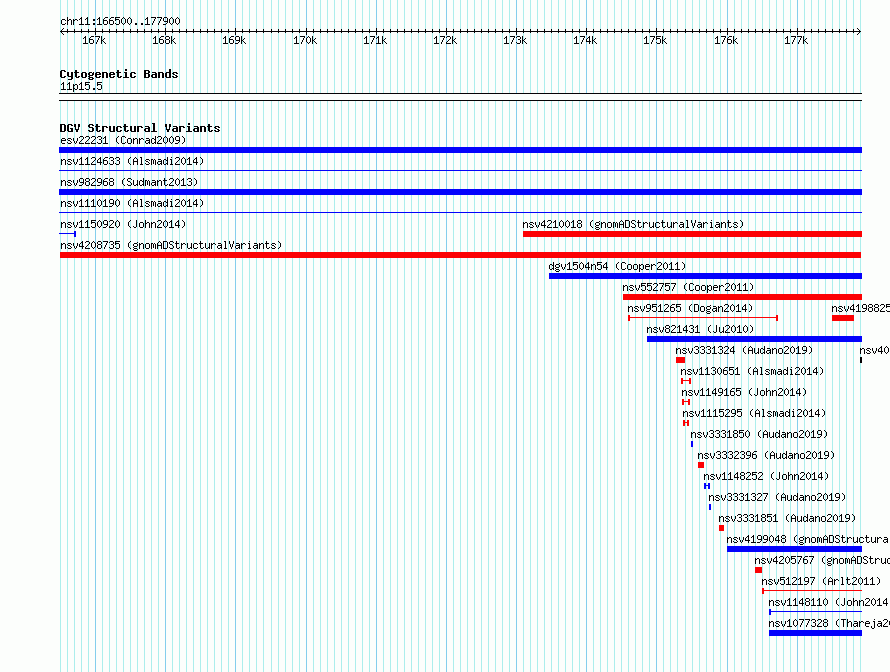The width and height of the screenshot is (890, 672).
Task: Select nsv1130651 (Alsmadi2014) label
Action: tap(752, 371)
